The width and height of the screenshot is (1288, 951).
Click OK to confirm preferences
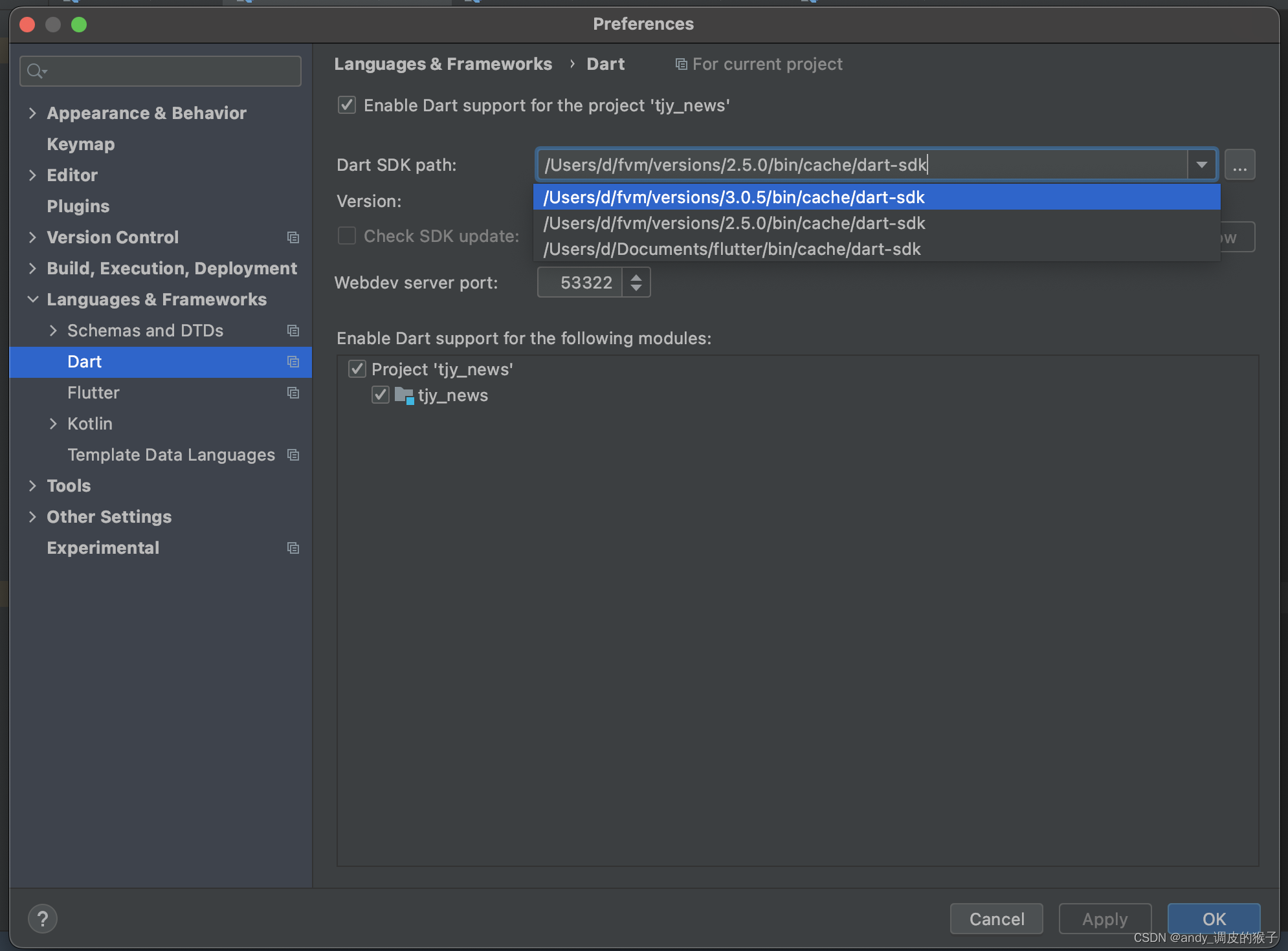pyautogui.click(x=1214, y=919)
